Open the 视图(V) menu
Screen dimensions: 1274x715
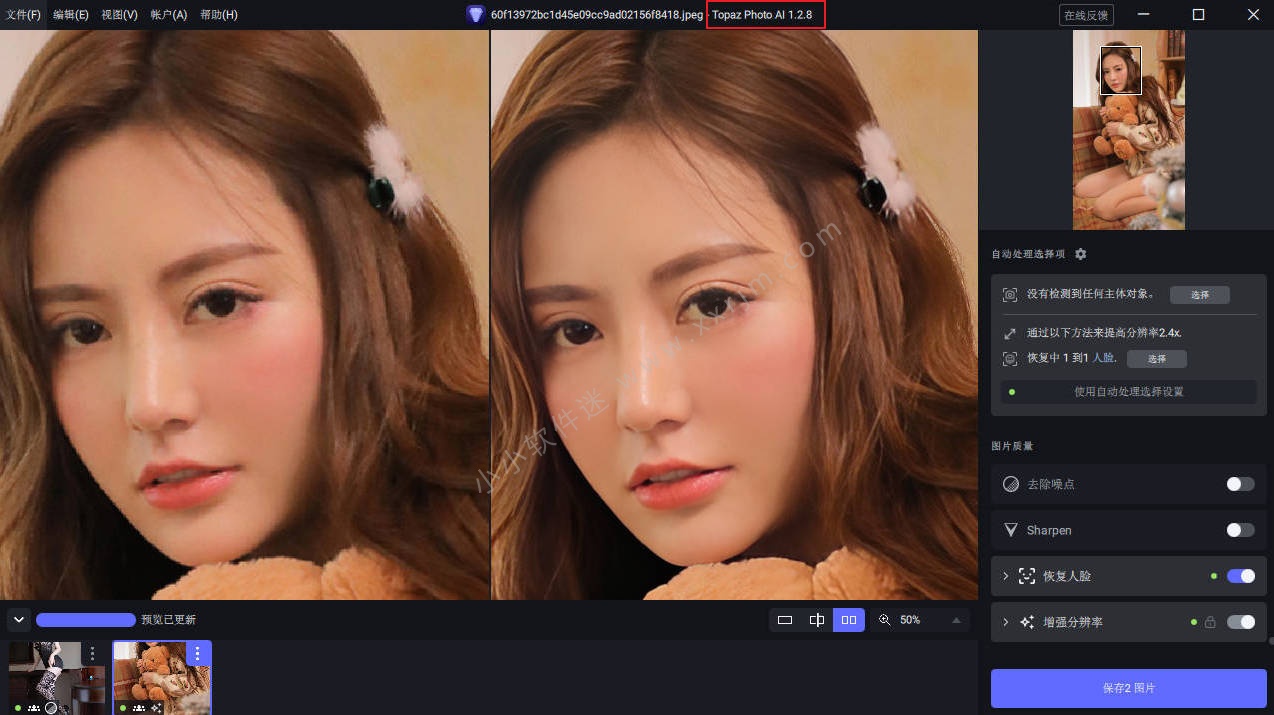coord(119,15)
